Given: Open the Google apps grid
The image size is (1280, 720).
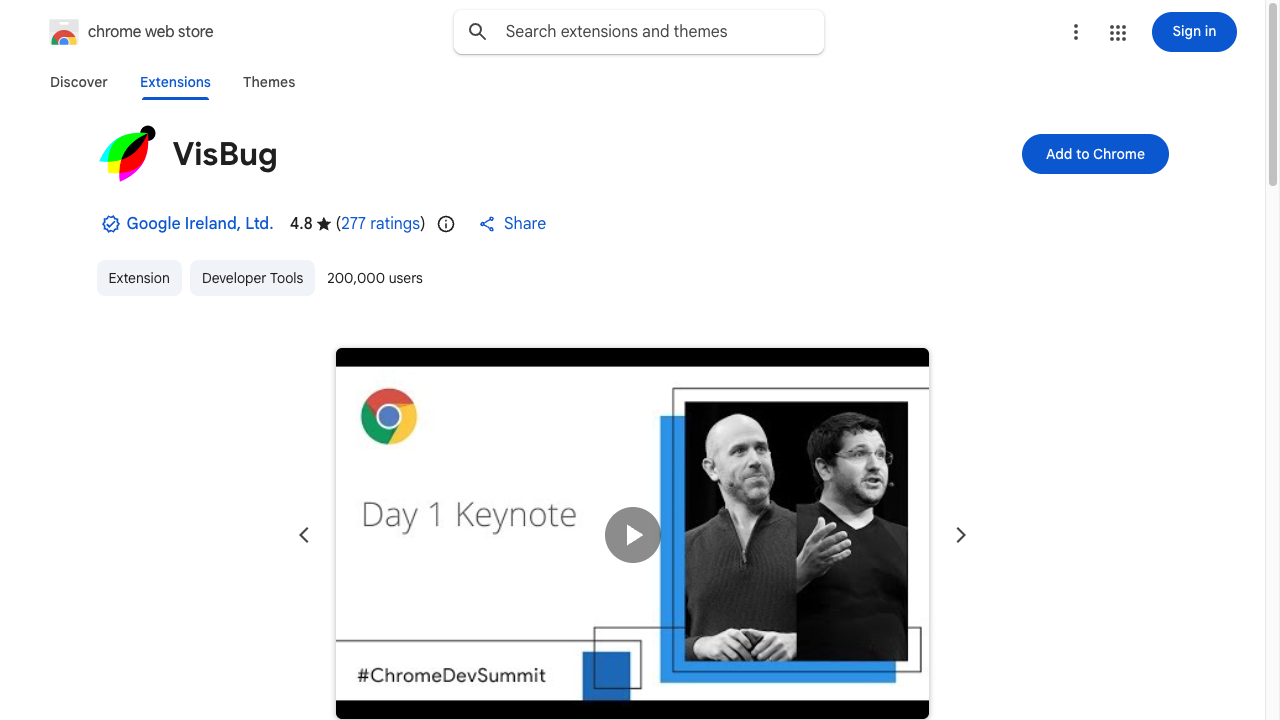Looking at the screenshot, I should click(x=1118, y=32).
